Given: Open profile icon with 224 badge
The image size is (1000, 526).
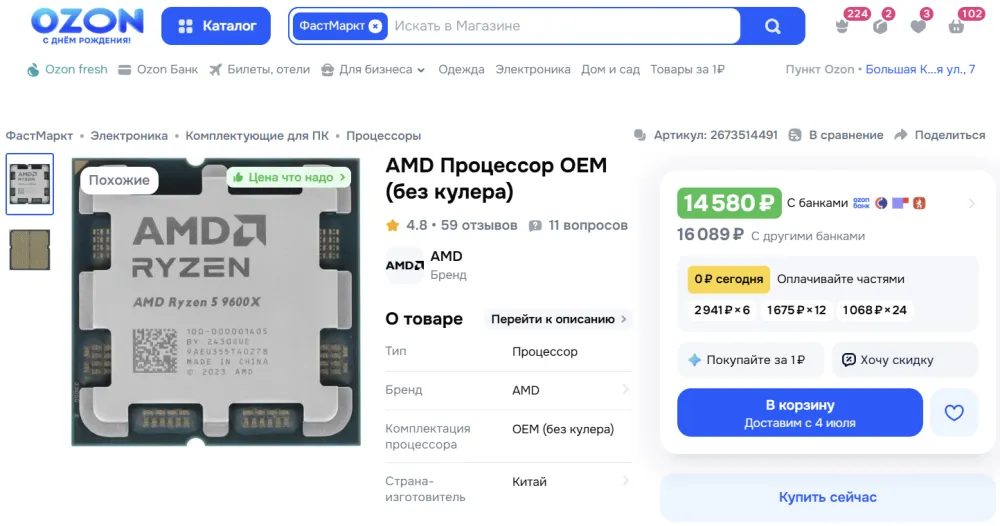Looking at the screenshot, I should pyautogui.click(x=842, y=26).
